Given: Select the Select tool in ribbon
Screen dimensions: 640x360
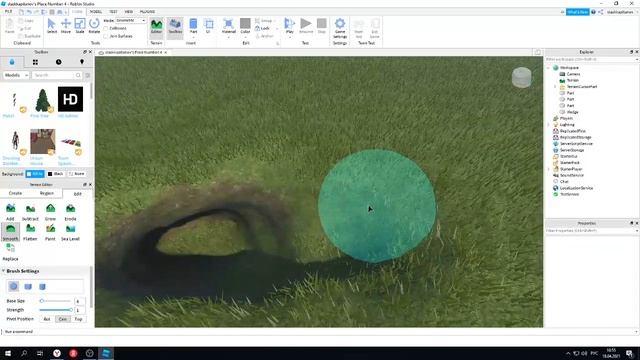Looking at the screenshot, I should 52,26.
